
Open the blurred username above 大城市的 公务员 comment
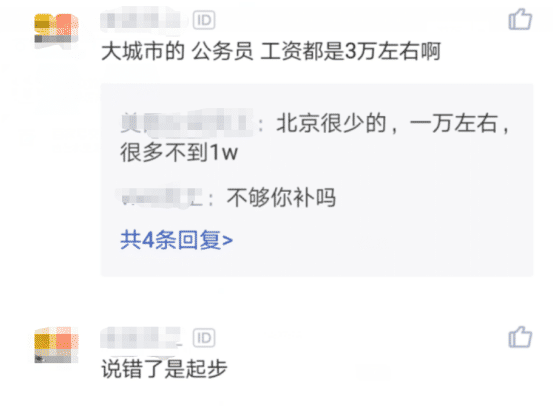[143, 20]
